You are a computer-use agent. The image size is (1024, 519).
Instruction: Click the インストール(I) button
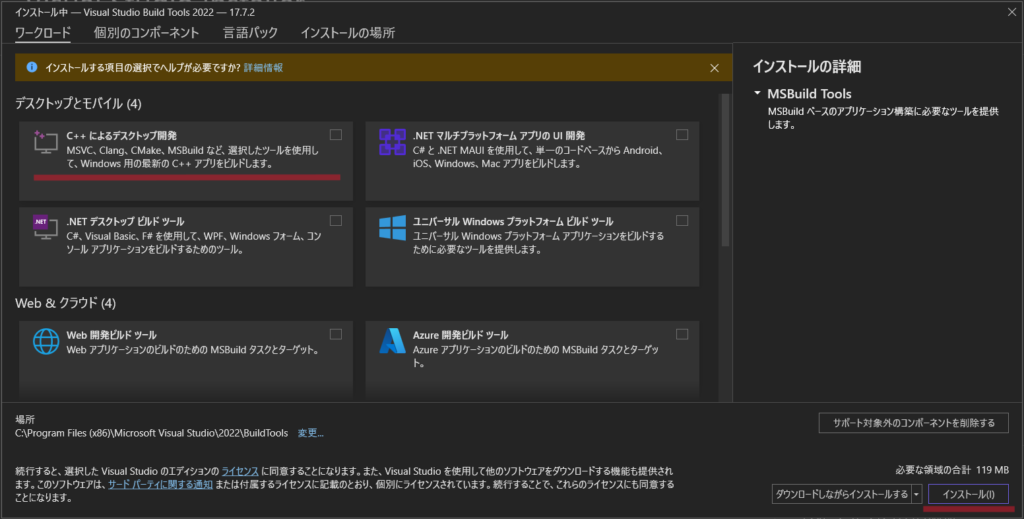[968, 494]
